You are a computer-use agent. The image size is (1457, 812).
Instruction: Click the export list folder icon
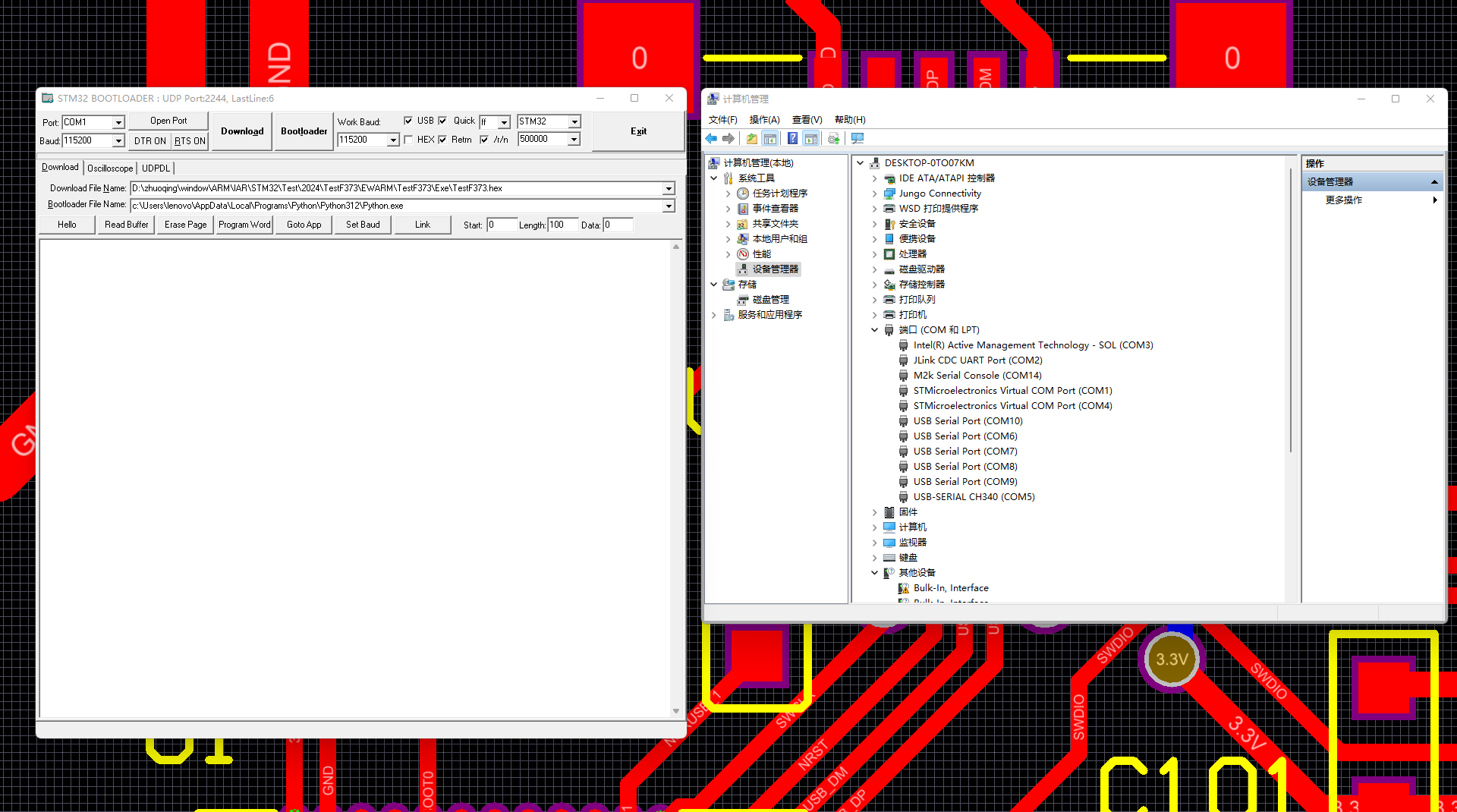(x=752, y=138)
